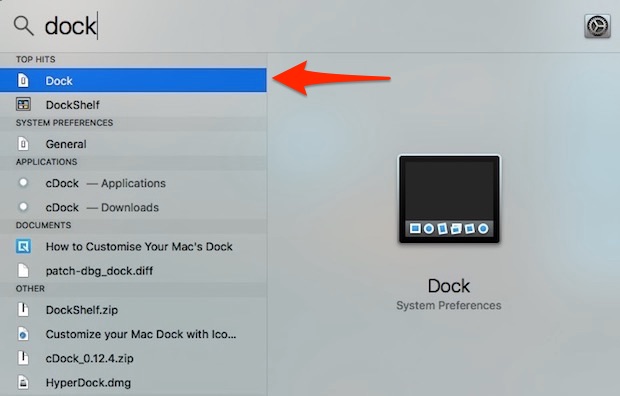Open cDock located in Downloads
This screenshot has width=620, height=396.
[x=133, y=207]
